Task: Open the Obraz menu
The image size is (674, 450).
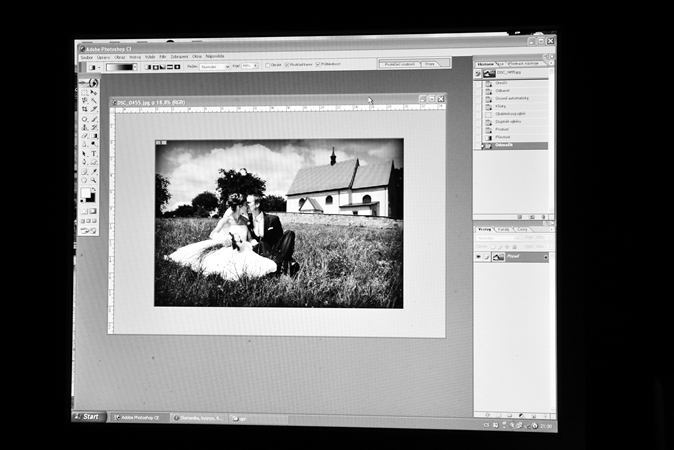Action: click(119, 57)
